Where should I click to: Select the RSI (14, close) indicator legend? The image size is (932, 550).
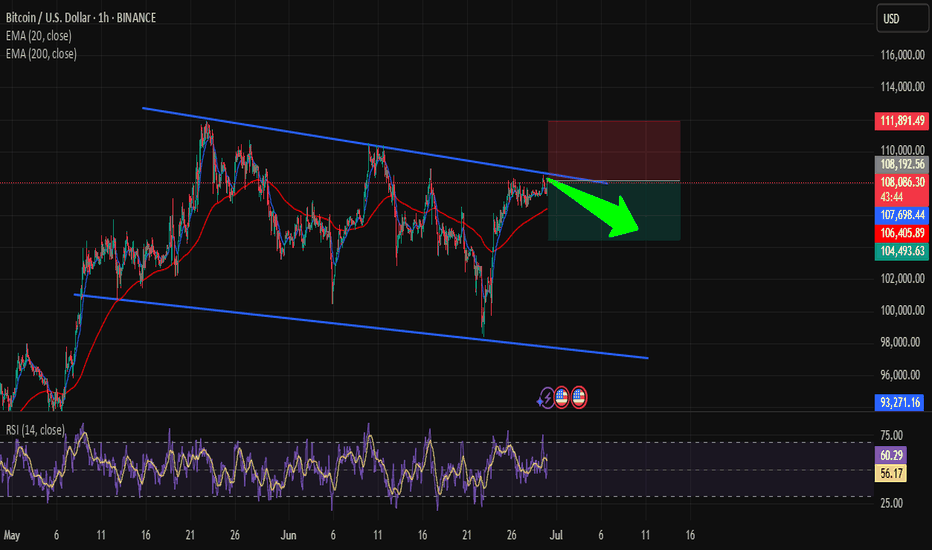coord(35,430)
